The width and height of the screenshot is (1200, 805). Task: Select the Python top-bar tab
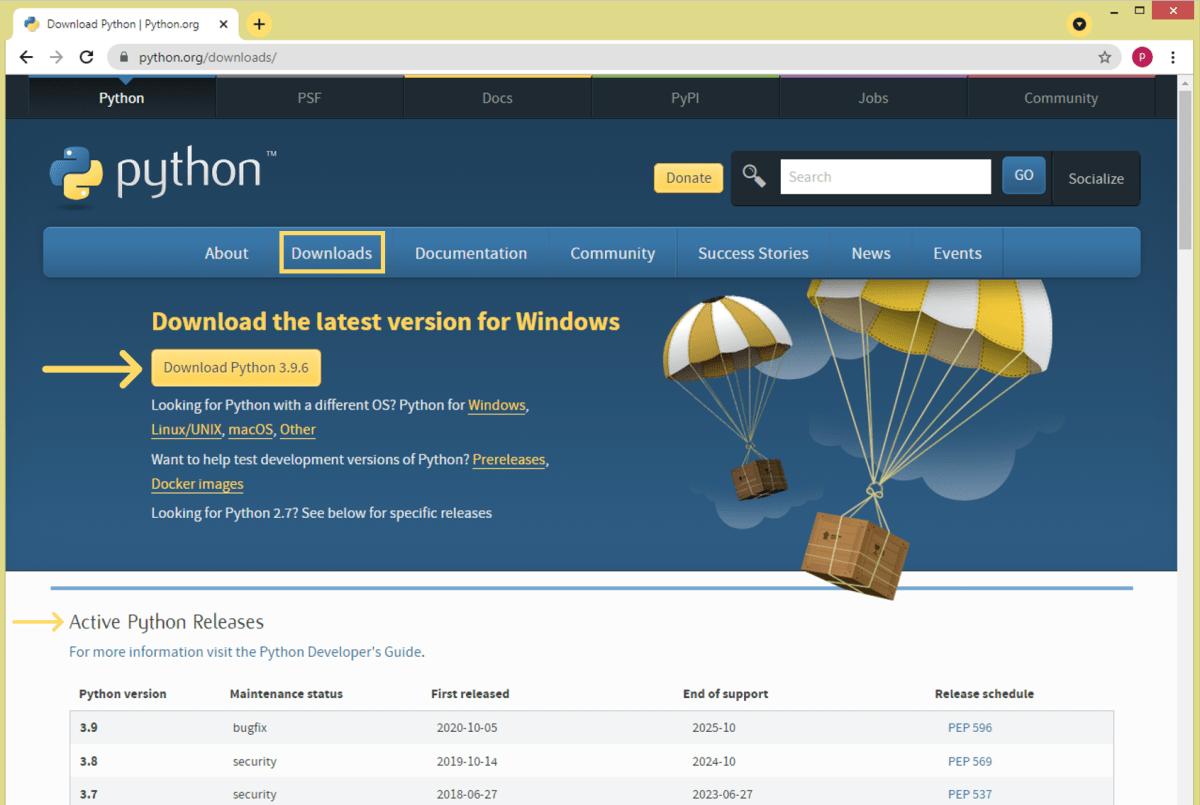tap(122, 98)
